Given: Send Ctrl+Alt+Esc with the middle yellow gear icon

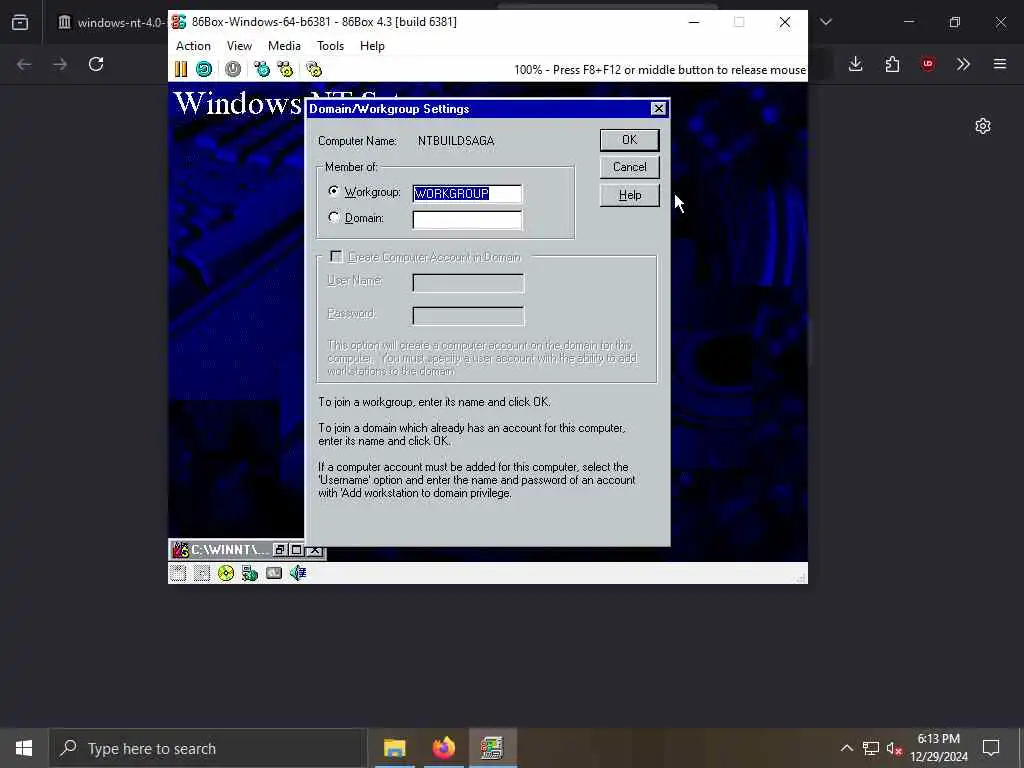Looking at the screenshot, I should click(285, 69).
